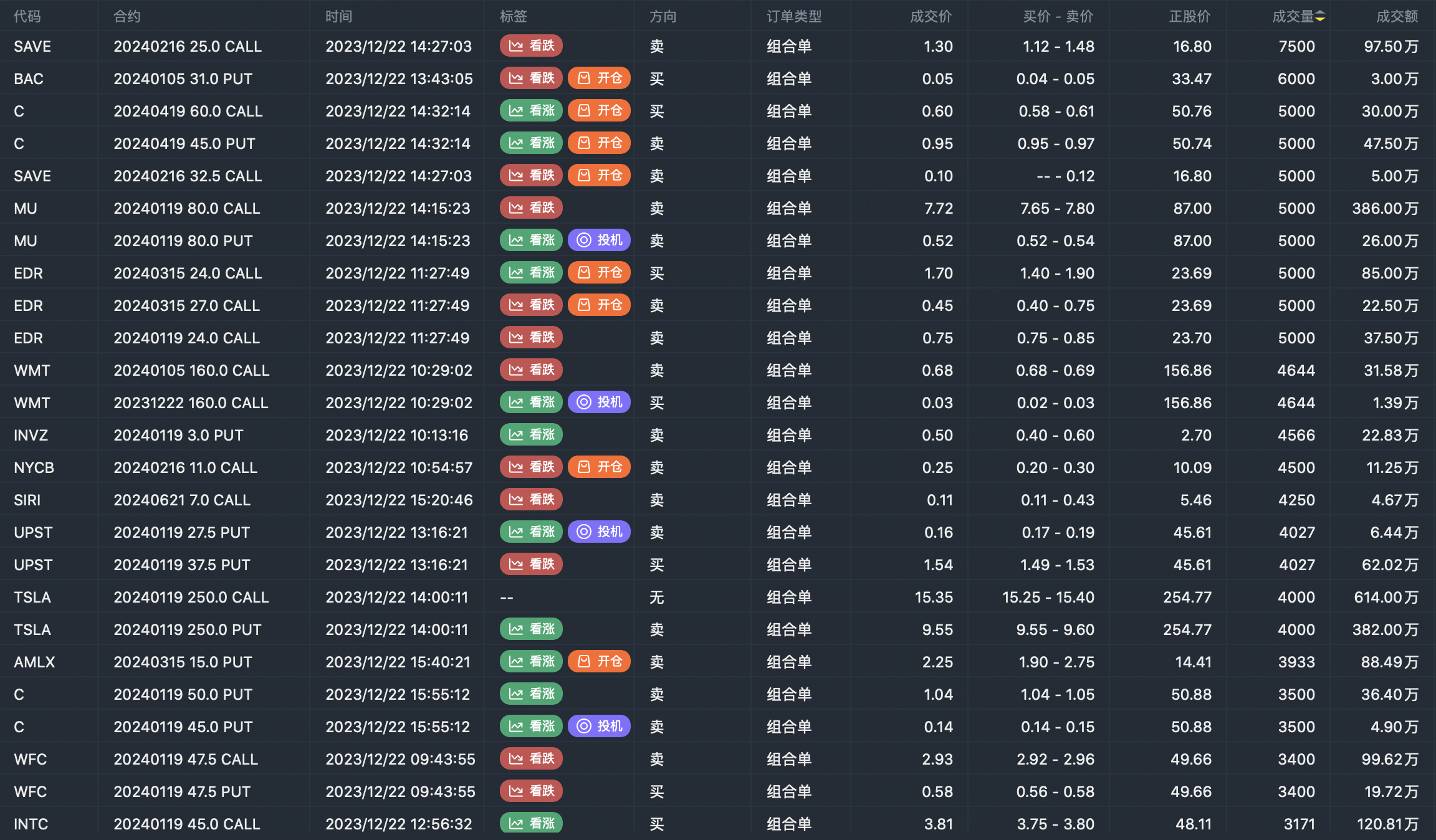This screenshot has height=840, width=1436.
Task: Click 投机 tag in MU 80.0 PUT row
Action: click(x=599, y=241)
